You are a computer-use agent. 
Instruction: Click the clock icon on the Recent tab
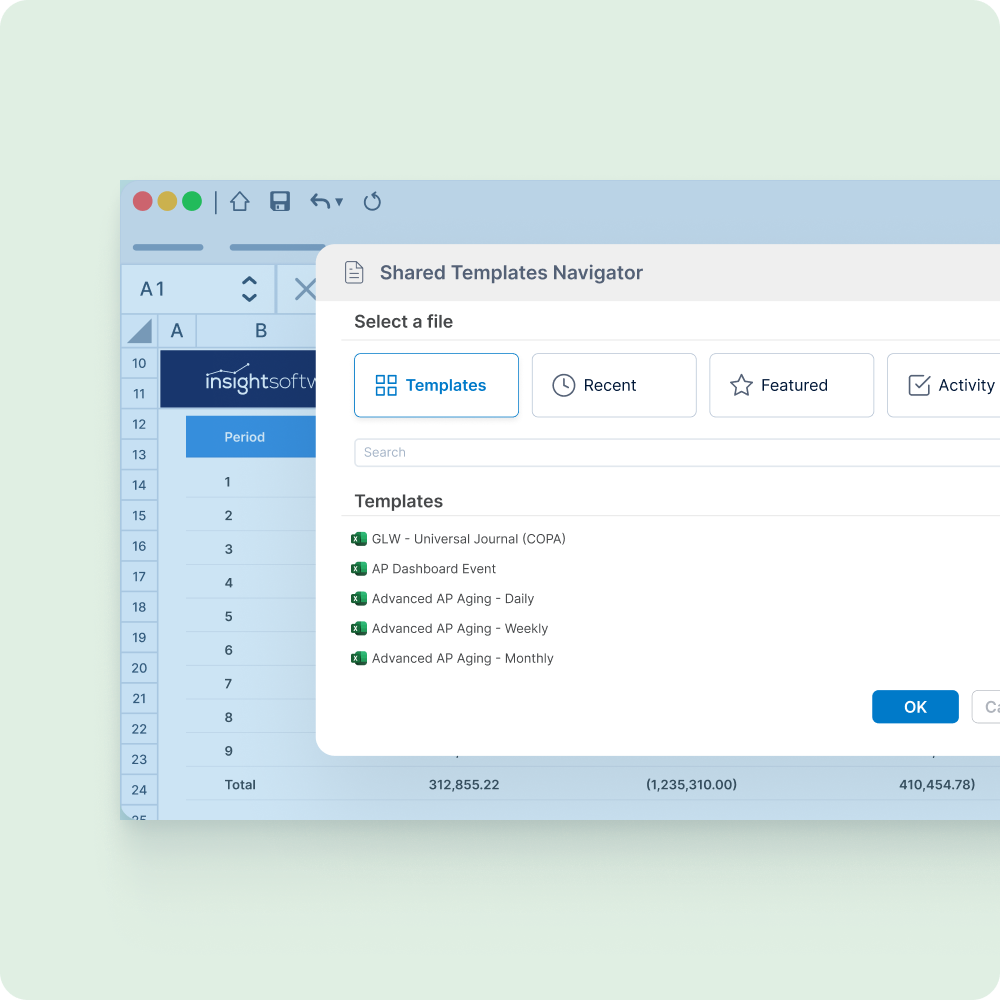pos(565,385)
